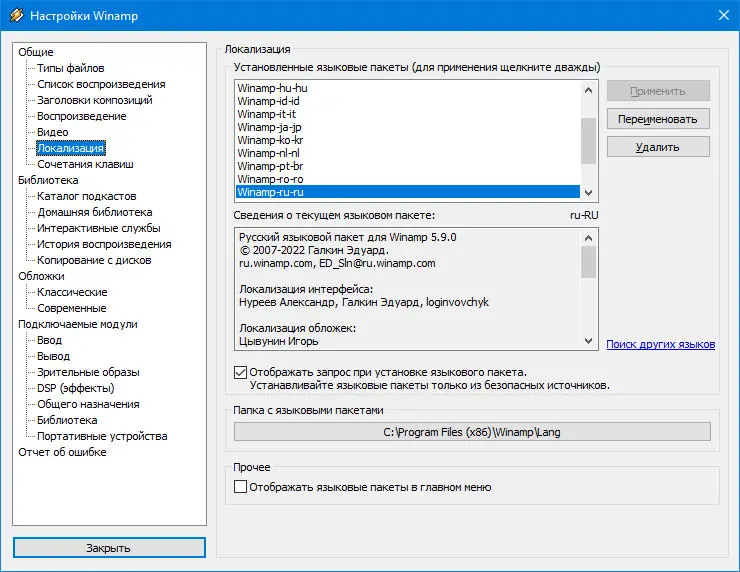Select Сочетания клавиш in the settings tree

[85, 164]
